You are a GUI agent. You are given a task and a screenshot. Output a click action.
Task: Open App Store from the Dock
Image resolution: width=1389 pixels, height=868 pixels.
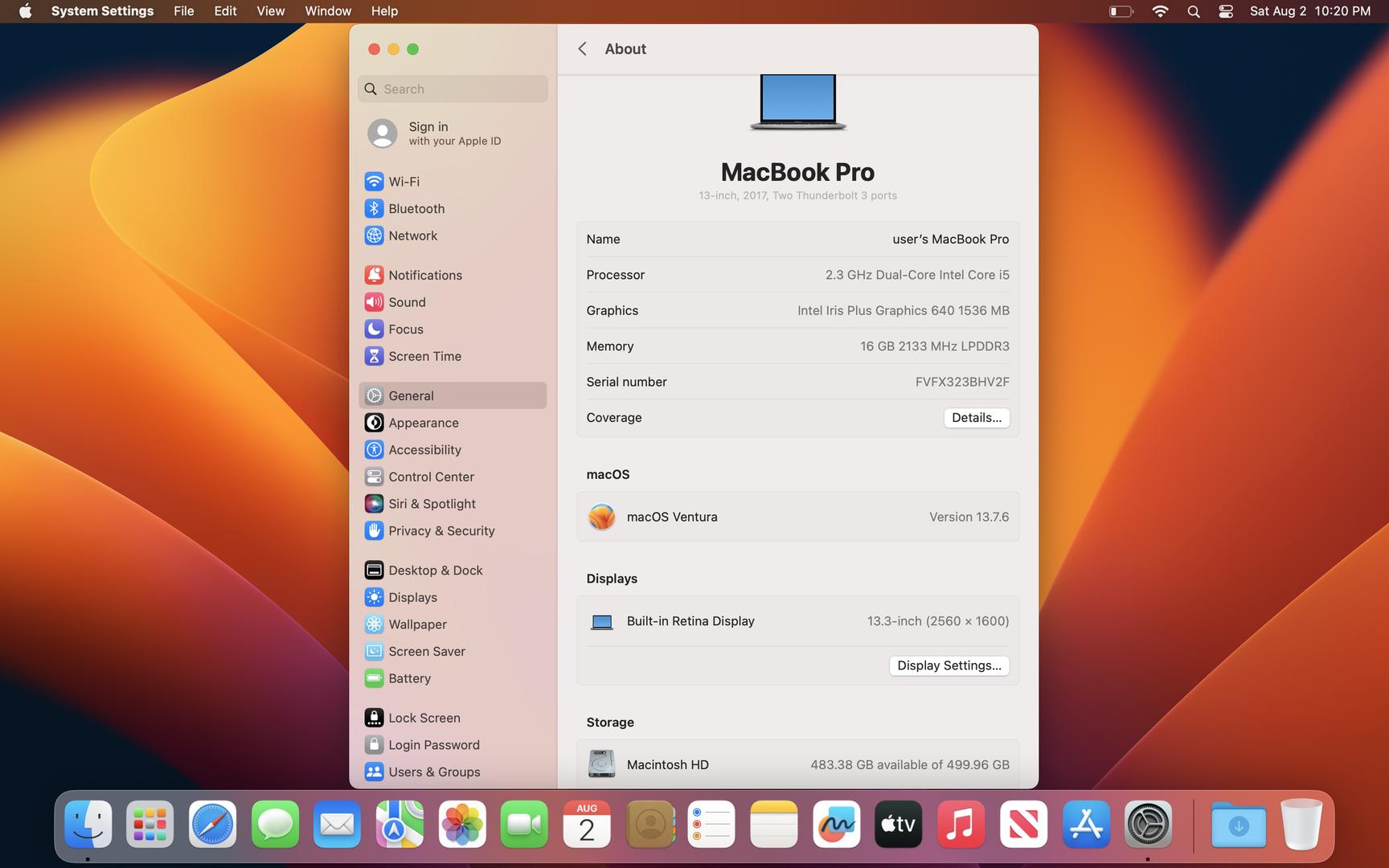[1086, 824]
